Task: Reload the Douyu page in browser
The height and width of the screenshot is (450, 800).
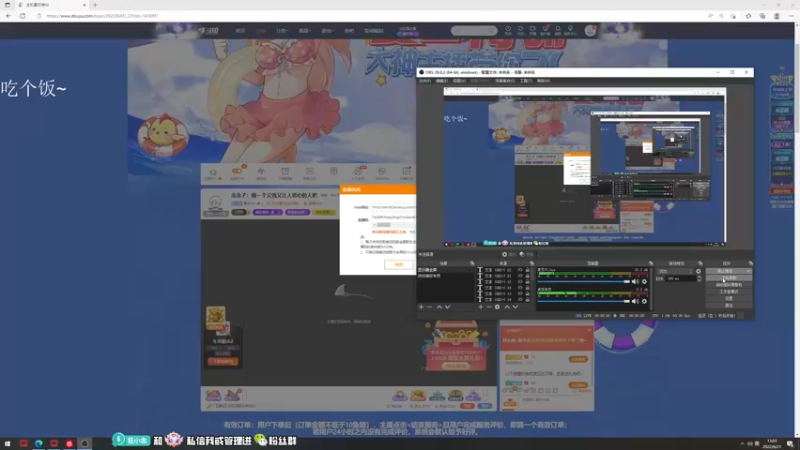Action: click(22, 16)
